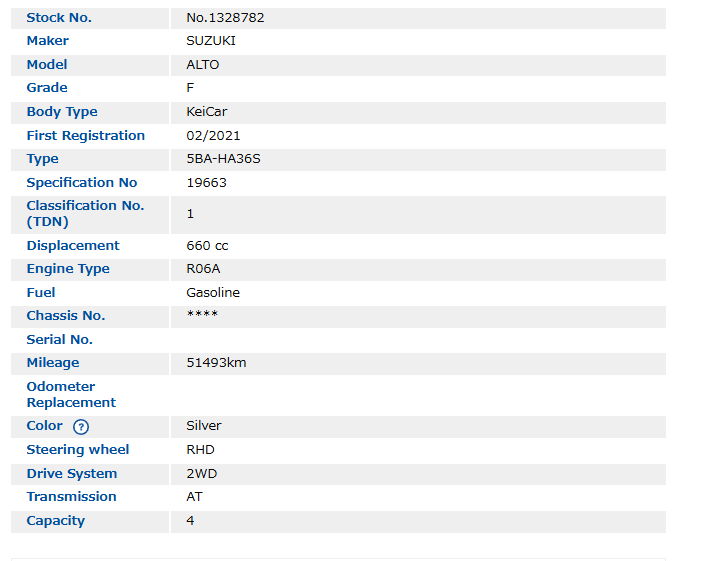Click the Gasoline fuel value
The width and height of the screenshot is (704, 561).
pos(213,293)
